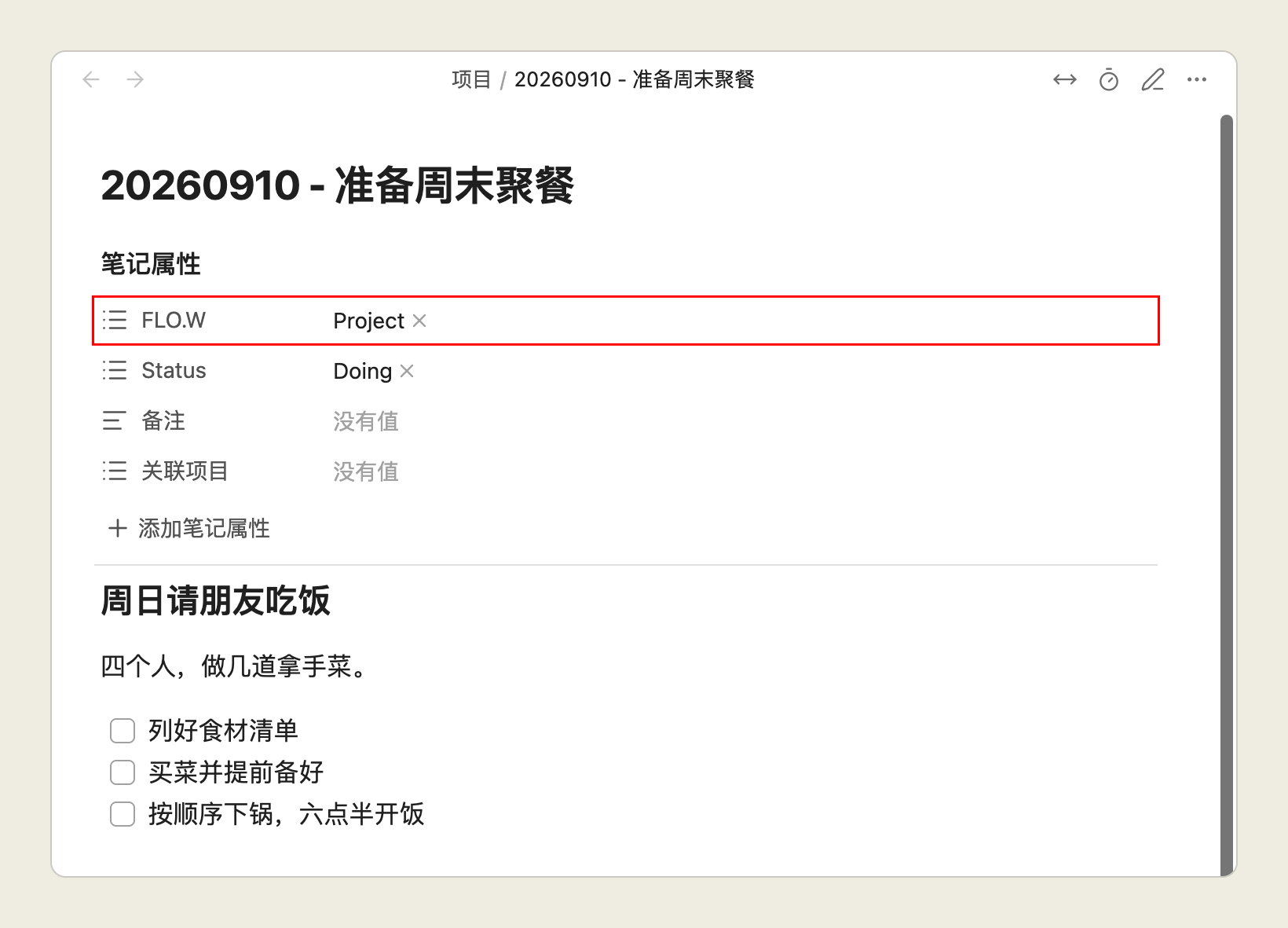Click the FLO.W property list icon

(115, 320)
